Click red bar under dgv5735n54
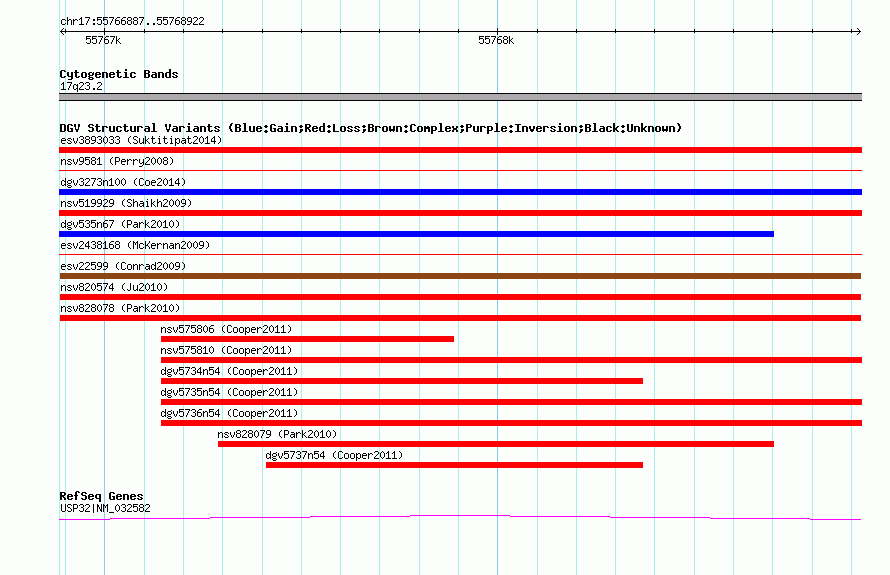This screenshot has width=890, height=575. click(x=511, y=402)
